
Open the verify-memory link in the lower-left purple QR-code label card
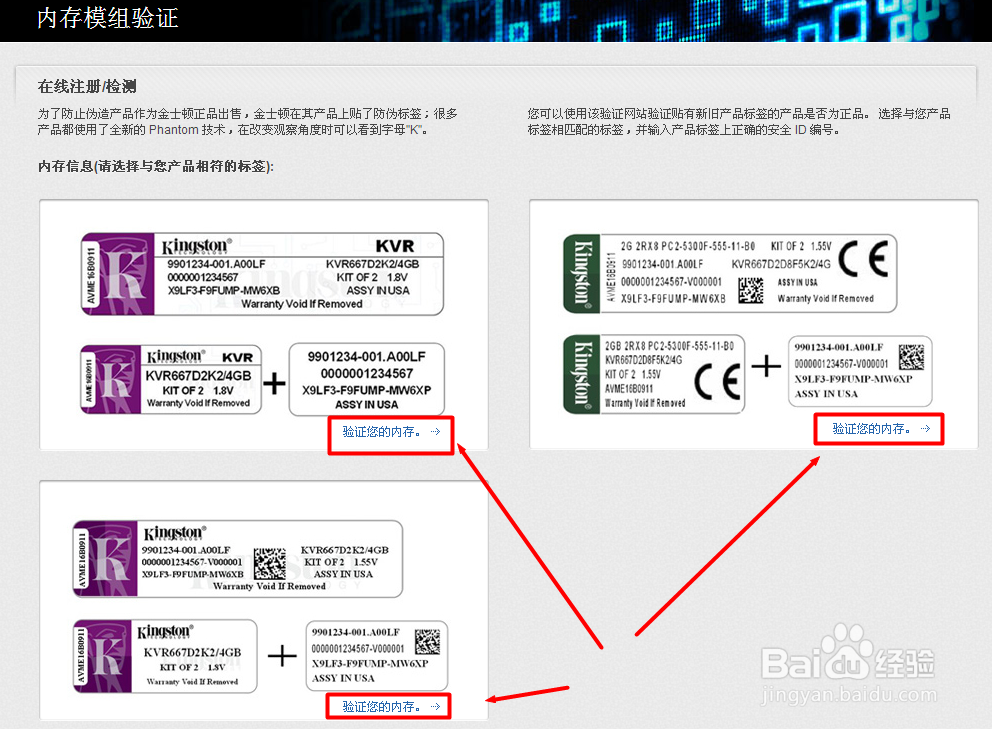391,707
